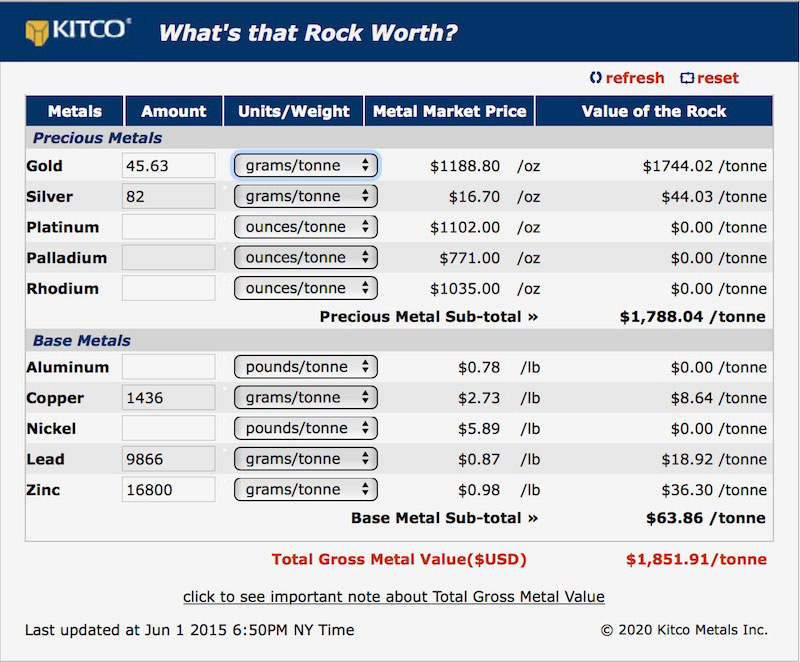The width and height of the screenshot is (800, 662).
Task: Open the Copper units dropdown
Action: (x=306, y=397)
